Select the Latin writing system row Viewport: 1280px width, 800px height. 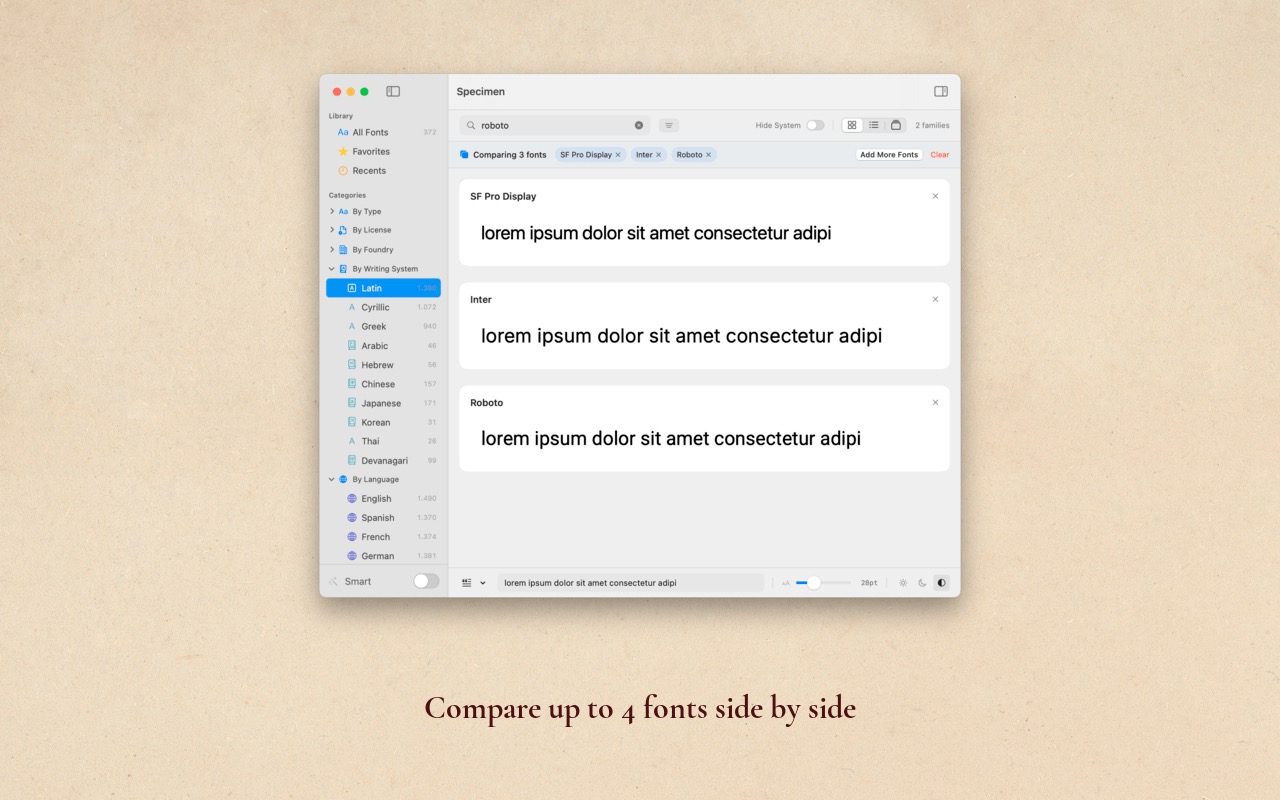(383, 288)
